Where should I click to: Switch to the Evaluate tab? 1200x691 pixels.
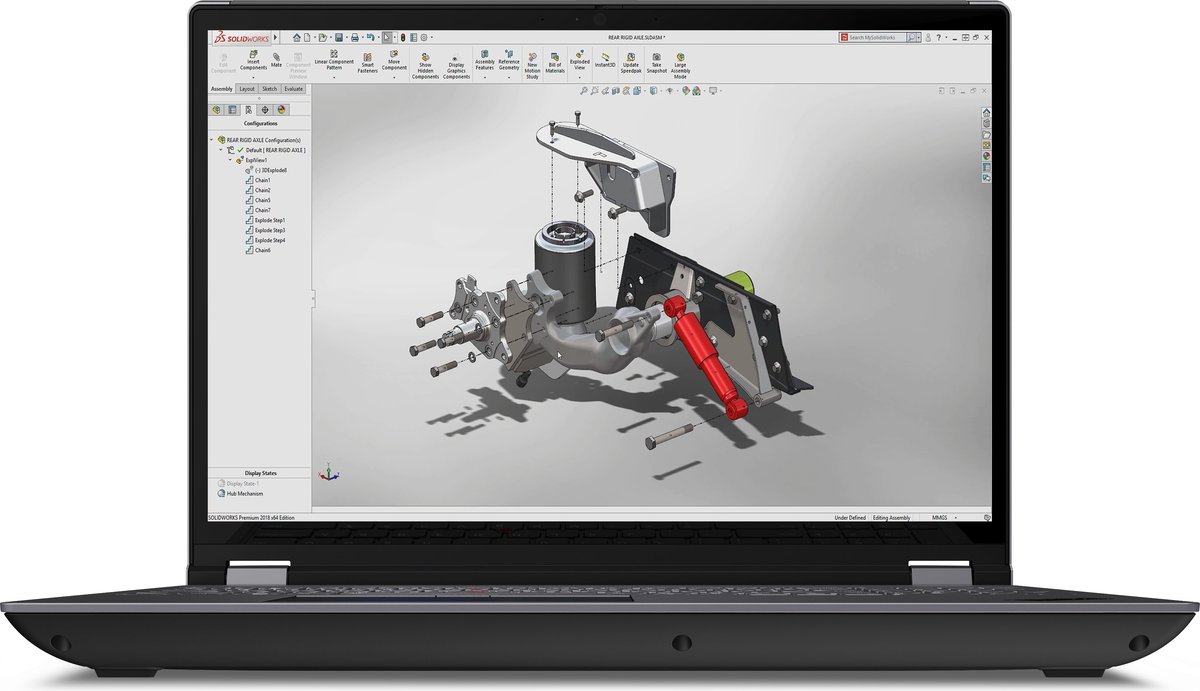coord(292,89)
